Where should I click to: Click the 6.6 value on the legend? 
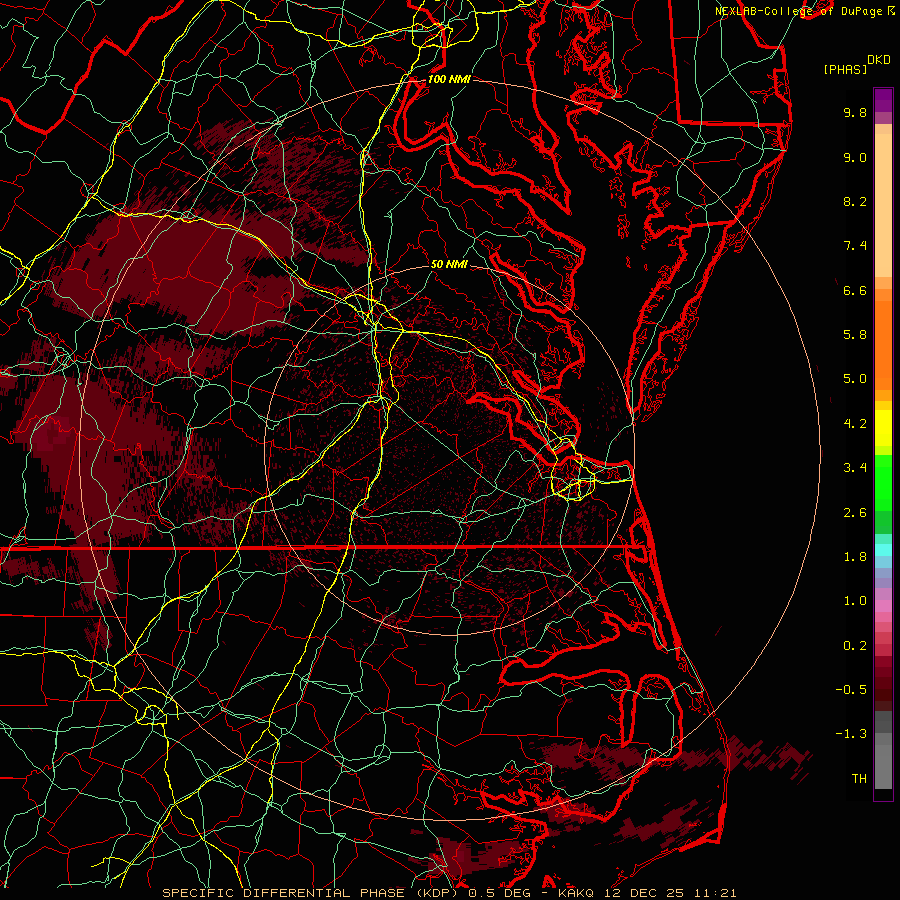tap(855, 290)
